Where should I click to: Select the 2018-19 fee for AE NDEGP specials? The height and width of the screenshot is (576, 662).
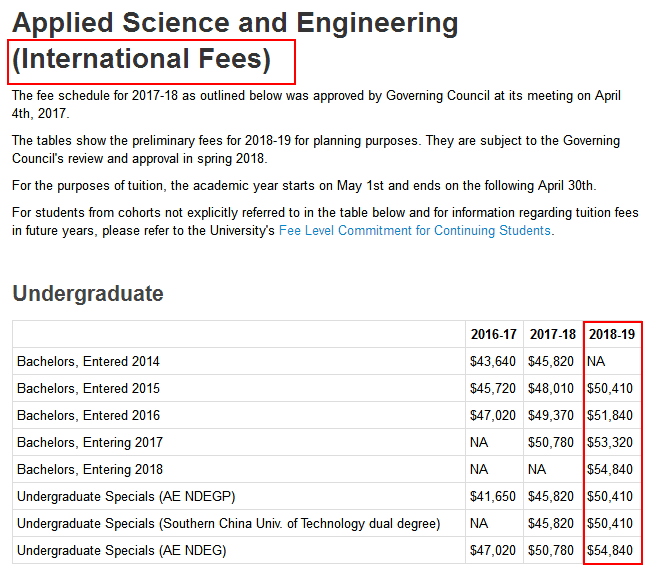610,497
